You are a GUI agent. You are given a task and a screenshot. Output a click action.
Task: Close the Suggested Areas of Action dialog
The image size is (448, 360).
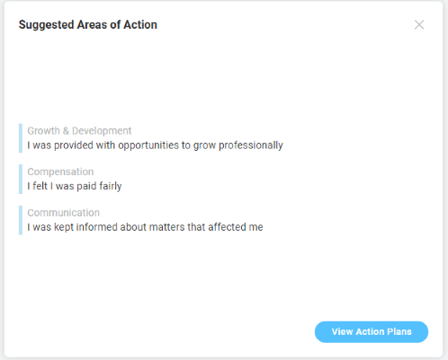click(419, 25)
